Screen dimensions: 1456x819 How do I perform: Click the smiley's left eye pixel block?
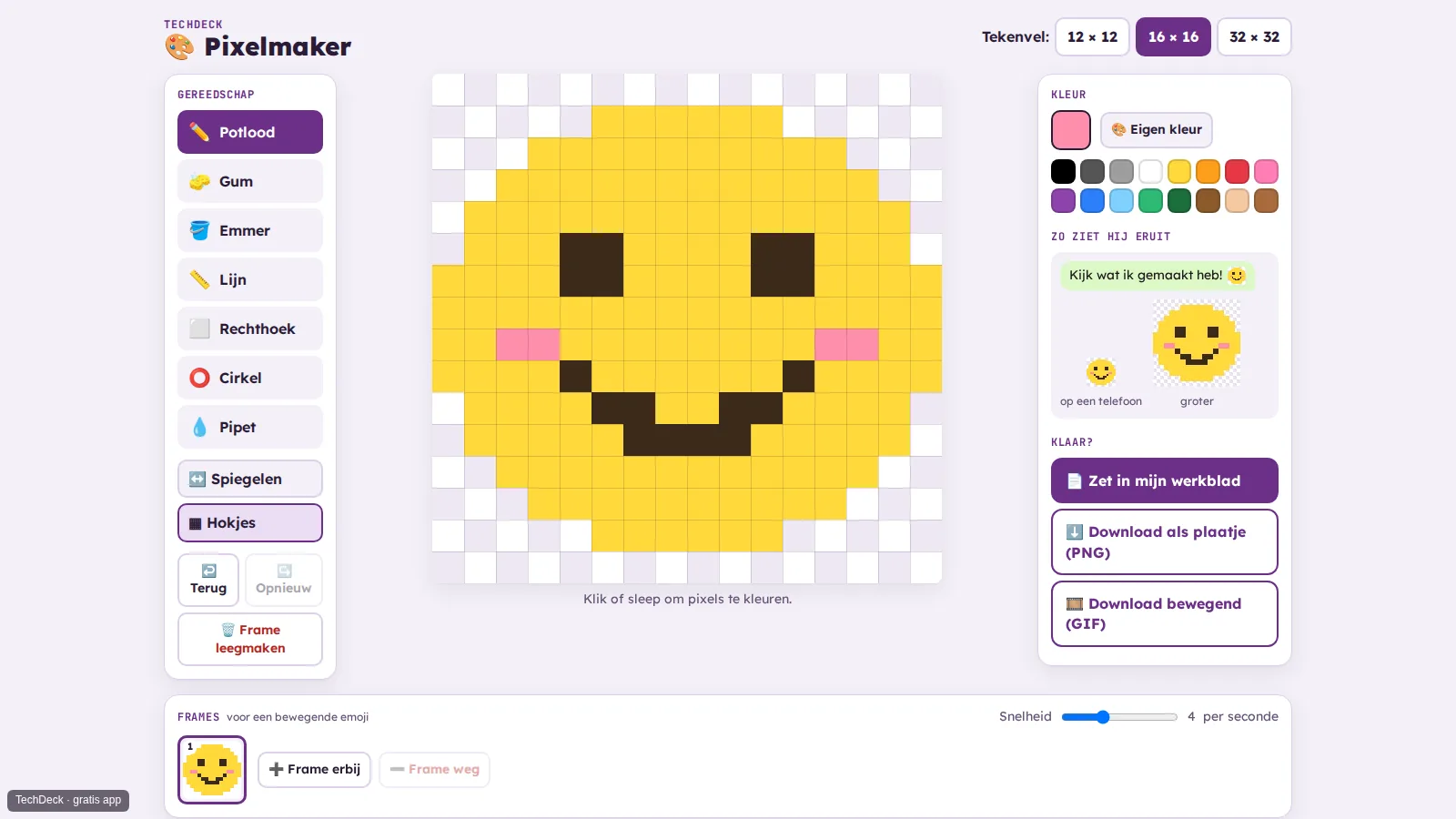click(591, 265)
